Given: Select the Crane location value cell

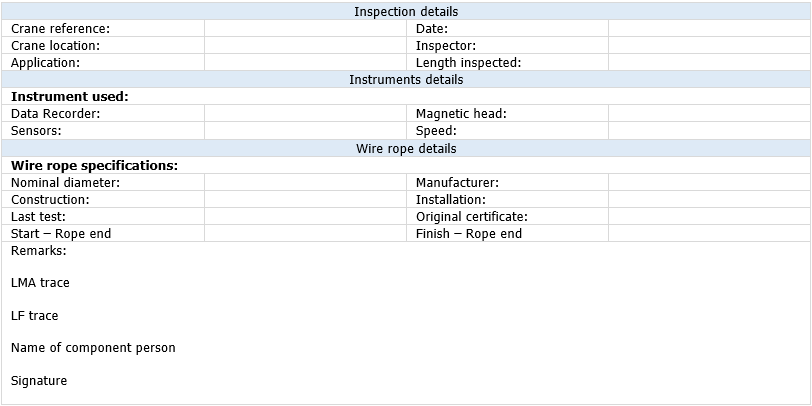Looking at the screenshot, I should tap(306, 46).
